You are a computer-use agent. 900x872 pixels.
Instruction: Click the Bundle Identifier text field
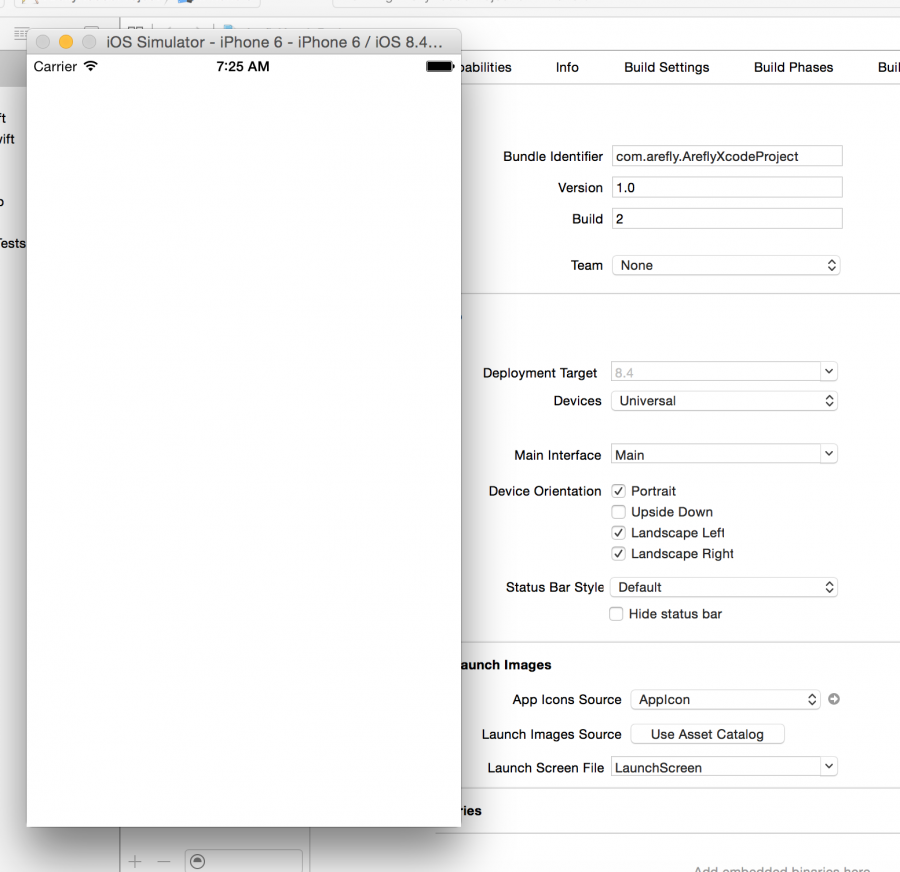[726, 156]
